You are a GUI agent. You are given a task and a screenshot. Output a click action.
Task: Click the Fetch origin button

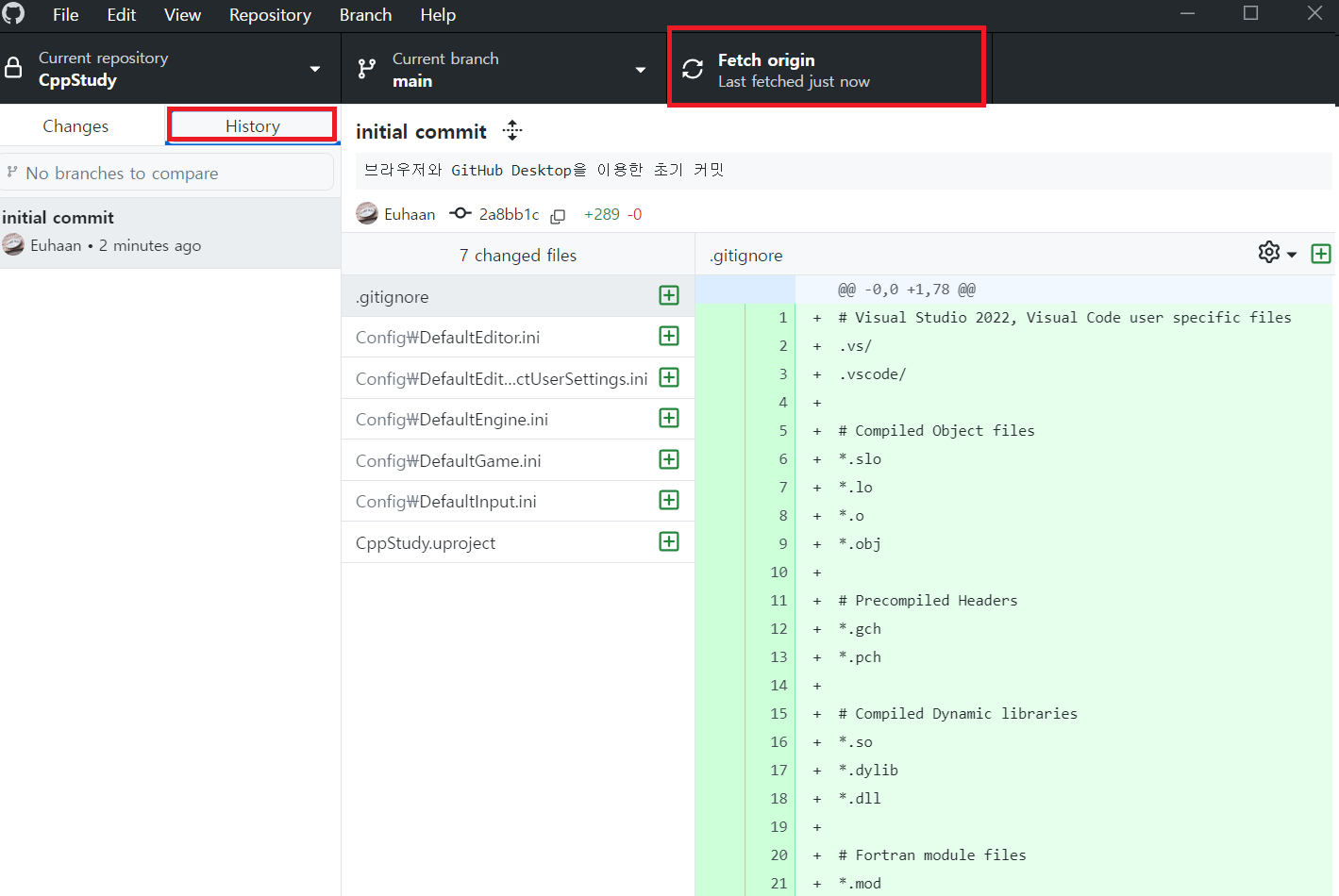[x=827, y=69]
